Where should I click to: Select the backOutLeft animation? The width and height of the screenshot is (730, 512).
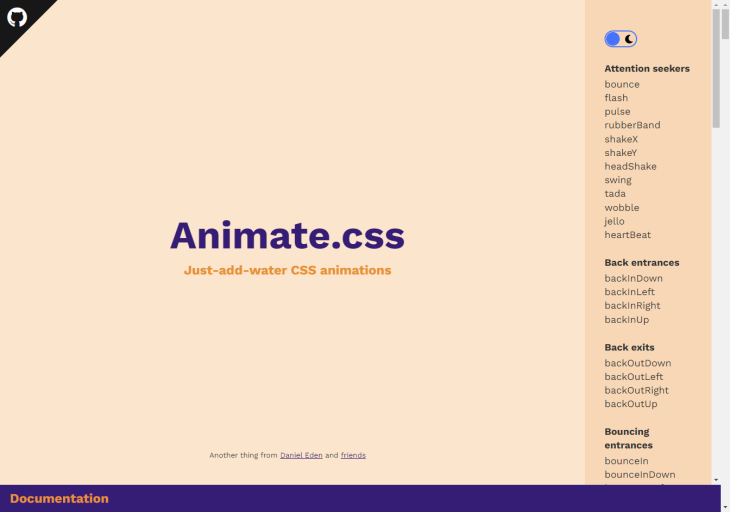pyautogui.click(x=634, y=377)
